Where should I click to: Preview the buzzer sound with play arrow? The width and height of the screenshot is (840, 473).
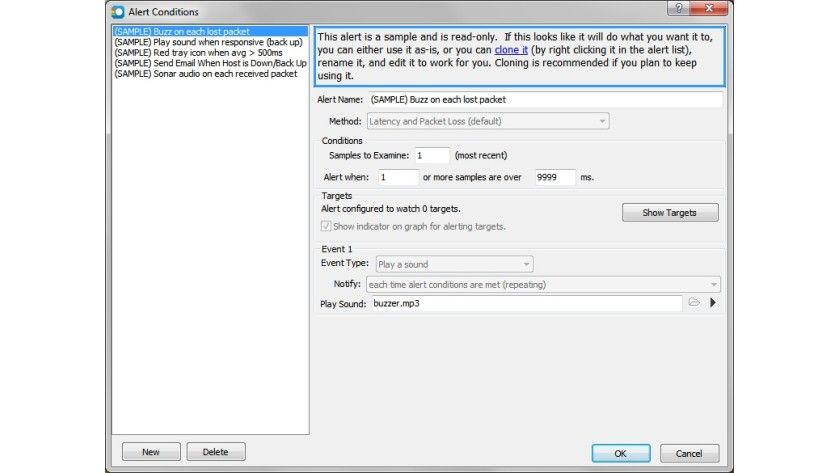[x=712, y=303]
